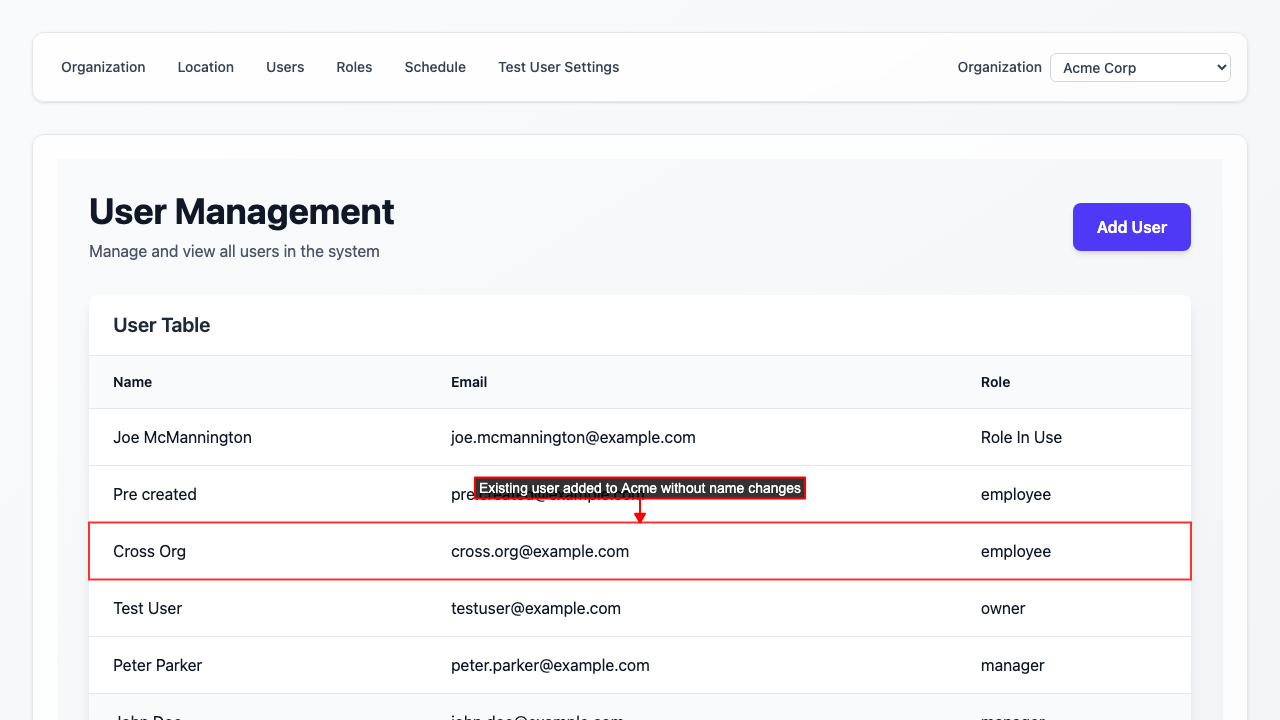Screen dimensions: 1280x720
Task: Select the Peter Parker row
Action: [x=158, y=665]
